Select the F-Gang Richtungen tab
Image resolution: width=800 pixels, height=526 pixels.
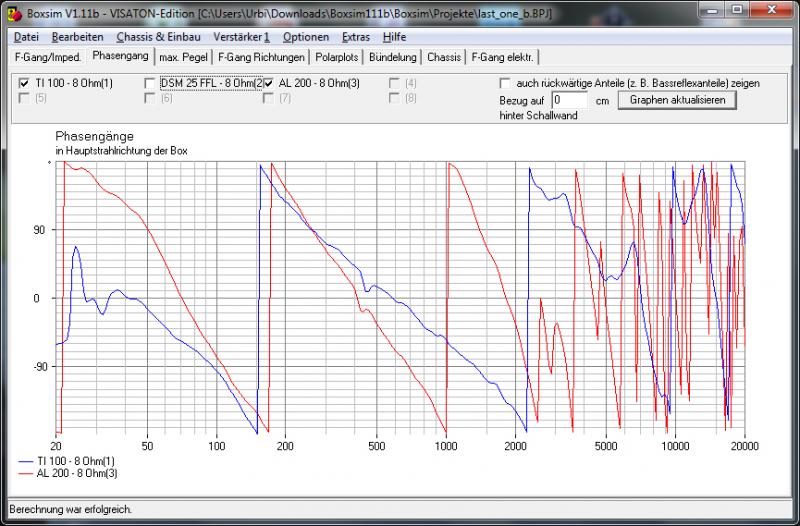(261, 57)
